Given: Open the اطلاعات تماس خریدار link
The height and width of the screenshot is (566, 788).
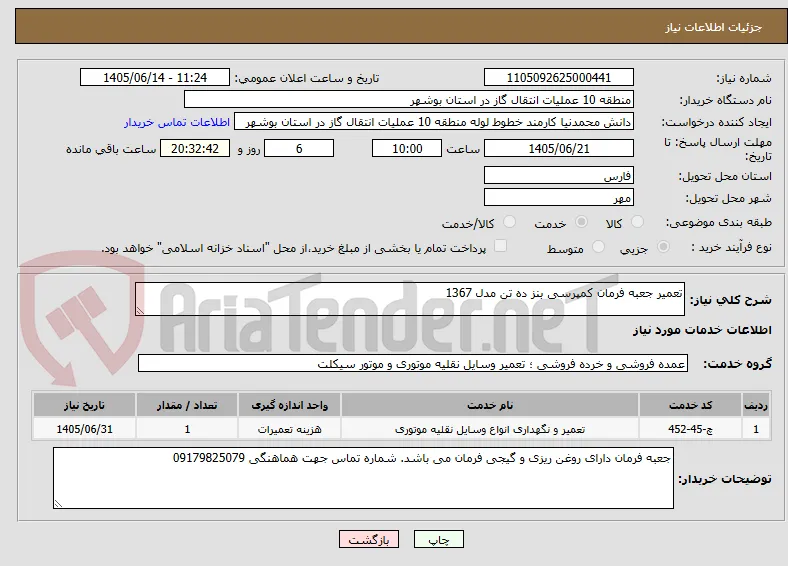Looking at the screenshot, I should click(177, 123).
